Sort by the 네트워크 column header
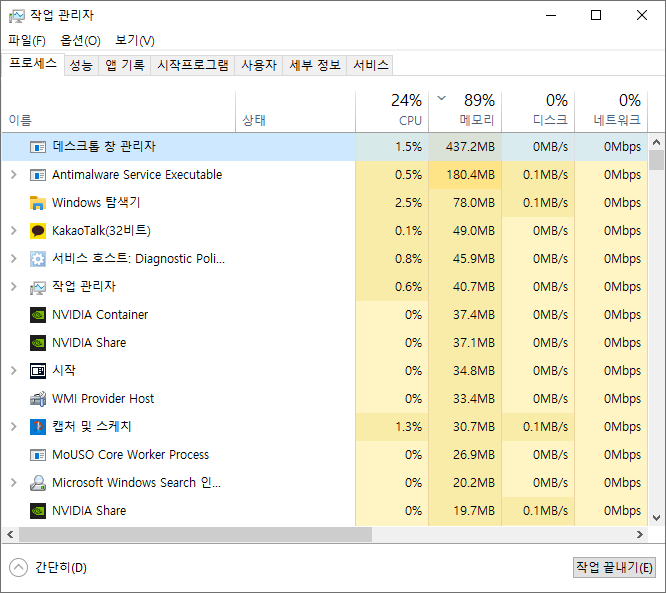 click(x=611, y=111)
